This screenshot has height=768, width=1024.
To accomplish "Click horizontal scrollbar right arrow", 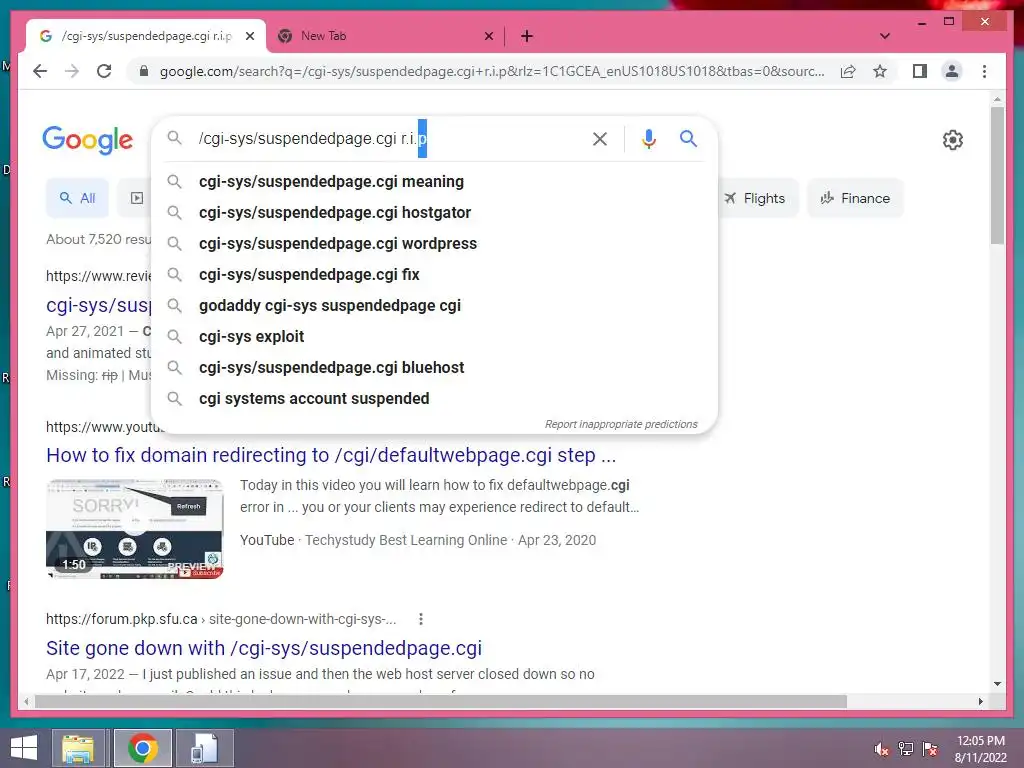I will point(981,701).
